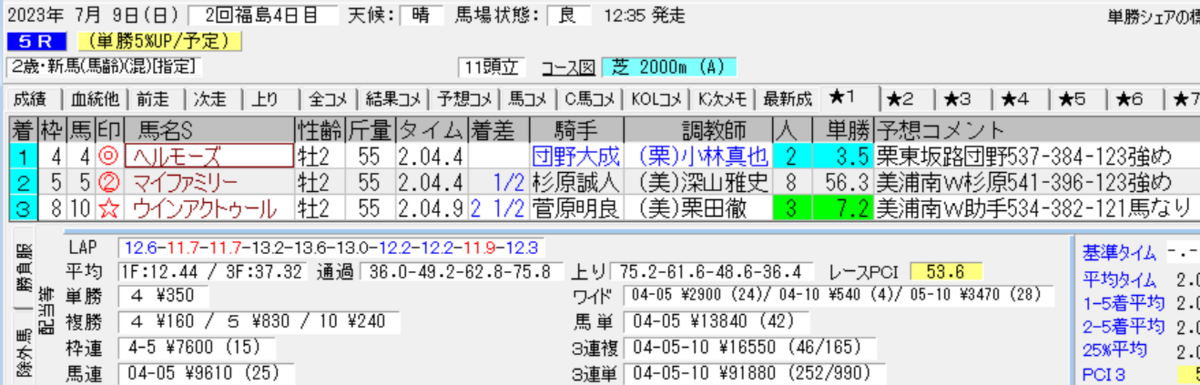Select the 前走 tab
This screenshot has height=385, width=1200.
[153, 99]
